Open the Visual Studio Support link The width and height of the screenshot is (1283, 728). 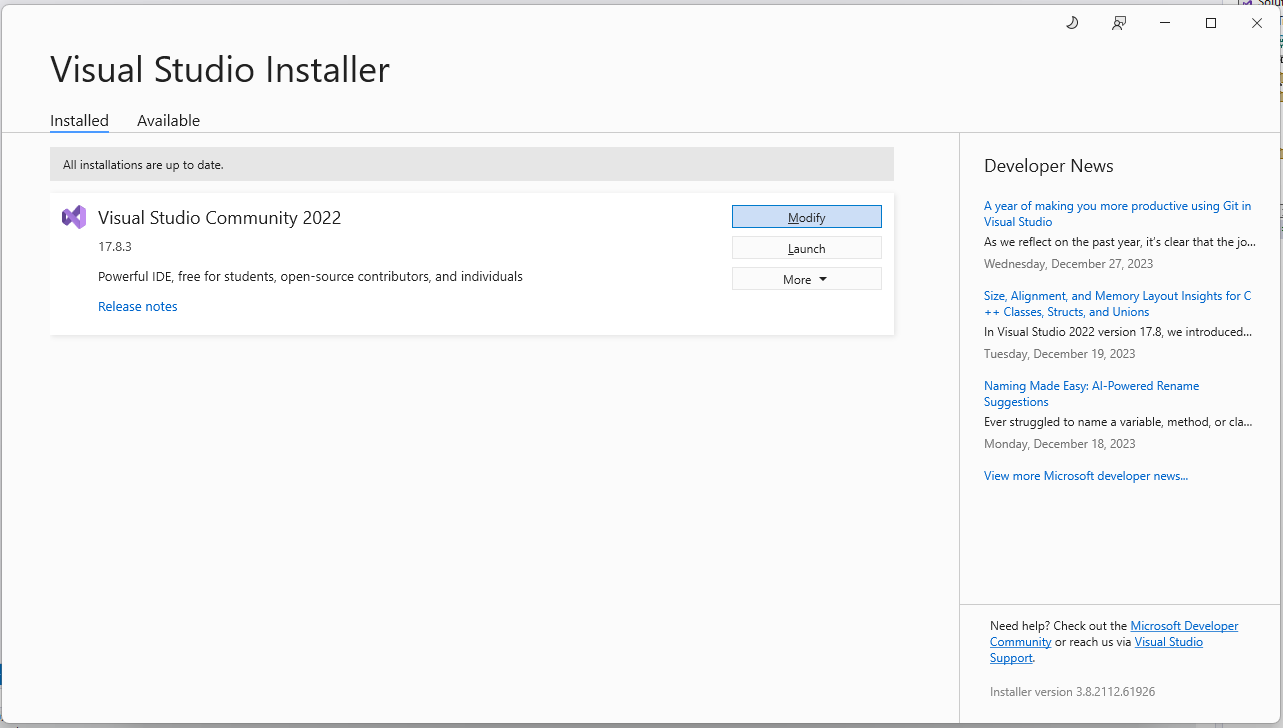point(1168,641)
